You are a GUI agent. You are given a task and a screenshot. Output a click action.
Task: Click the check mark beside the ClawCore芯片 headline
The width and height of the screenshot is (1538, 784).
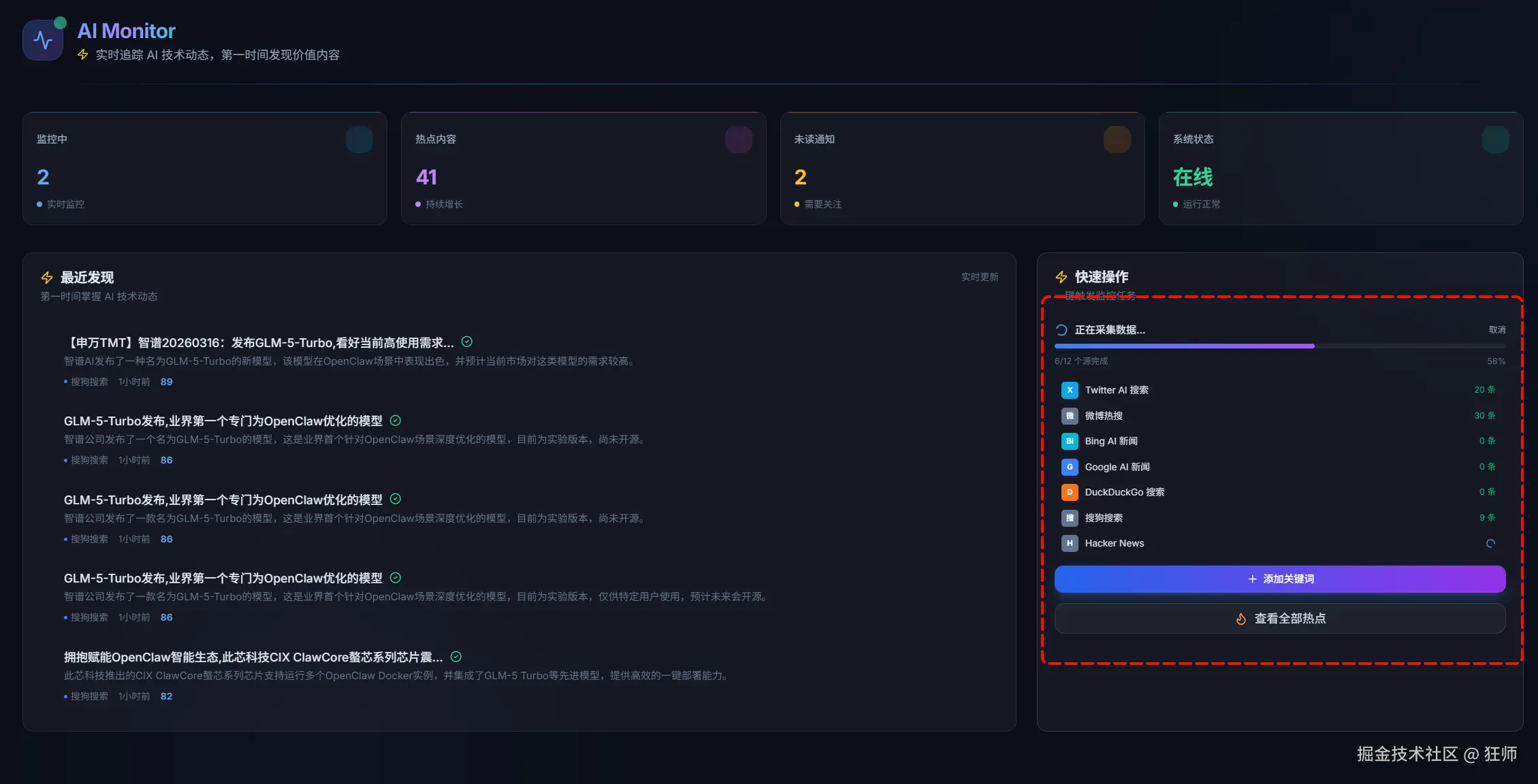pos(456,657)
